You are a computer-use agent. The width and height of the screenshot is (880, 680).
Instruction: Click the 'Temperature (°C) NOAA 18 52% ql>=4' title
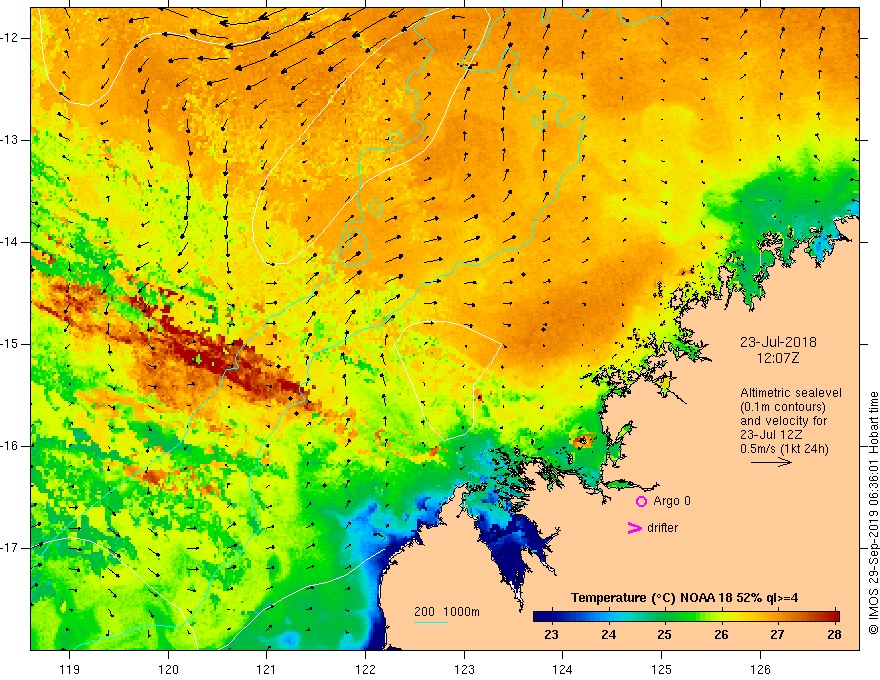click(684, 598)
